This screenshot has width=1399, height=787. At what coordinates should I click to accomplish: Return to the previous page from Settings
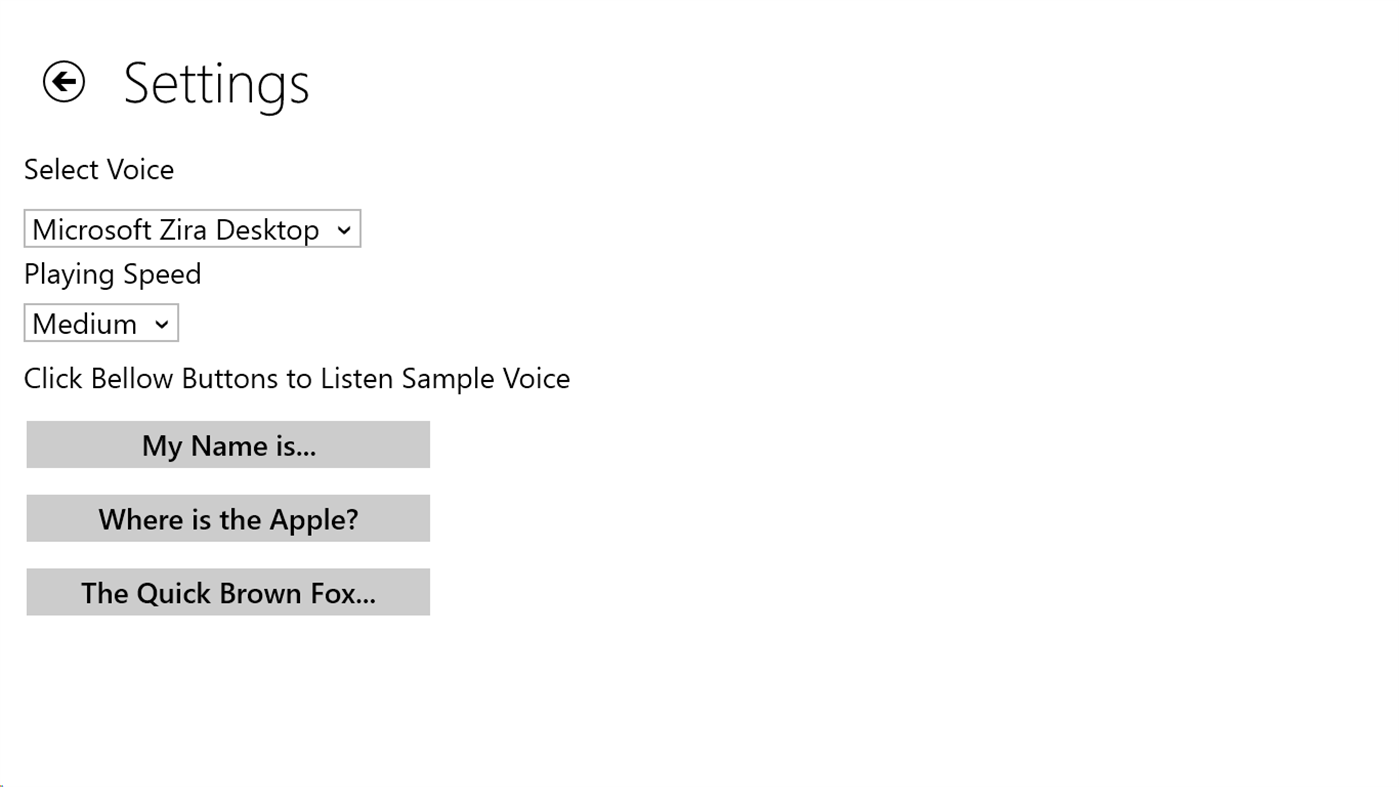pos(64,82)
